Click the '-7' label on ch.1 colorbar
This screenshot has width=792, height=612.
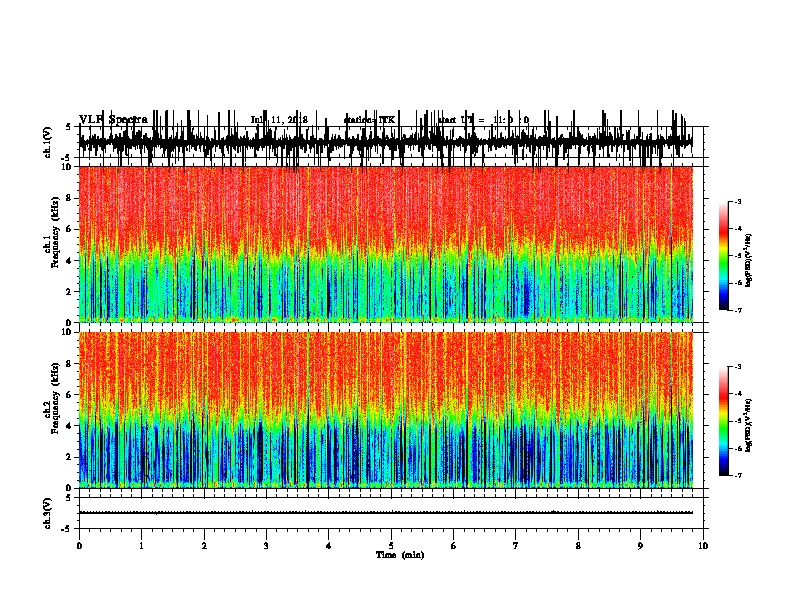click(x=737, y=310)
